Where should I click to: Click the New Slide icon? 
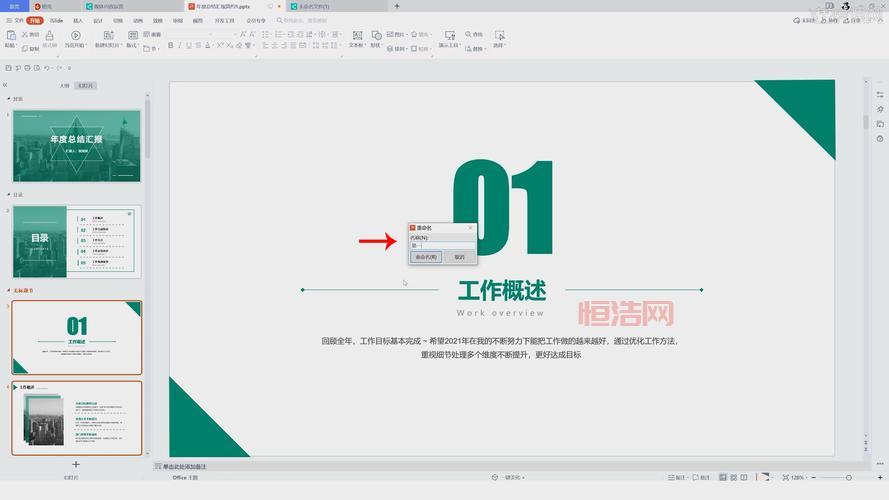pos(105,35)
